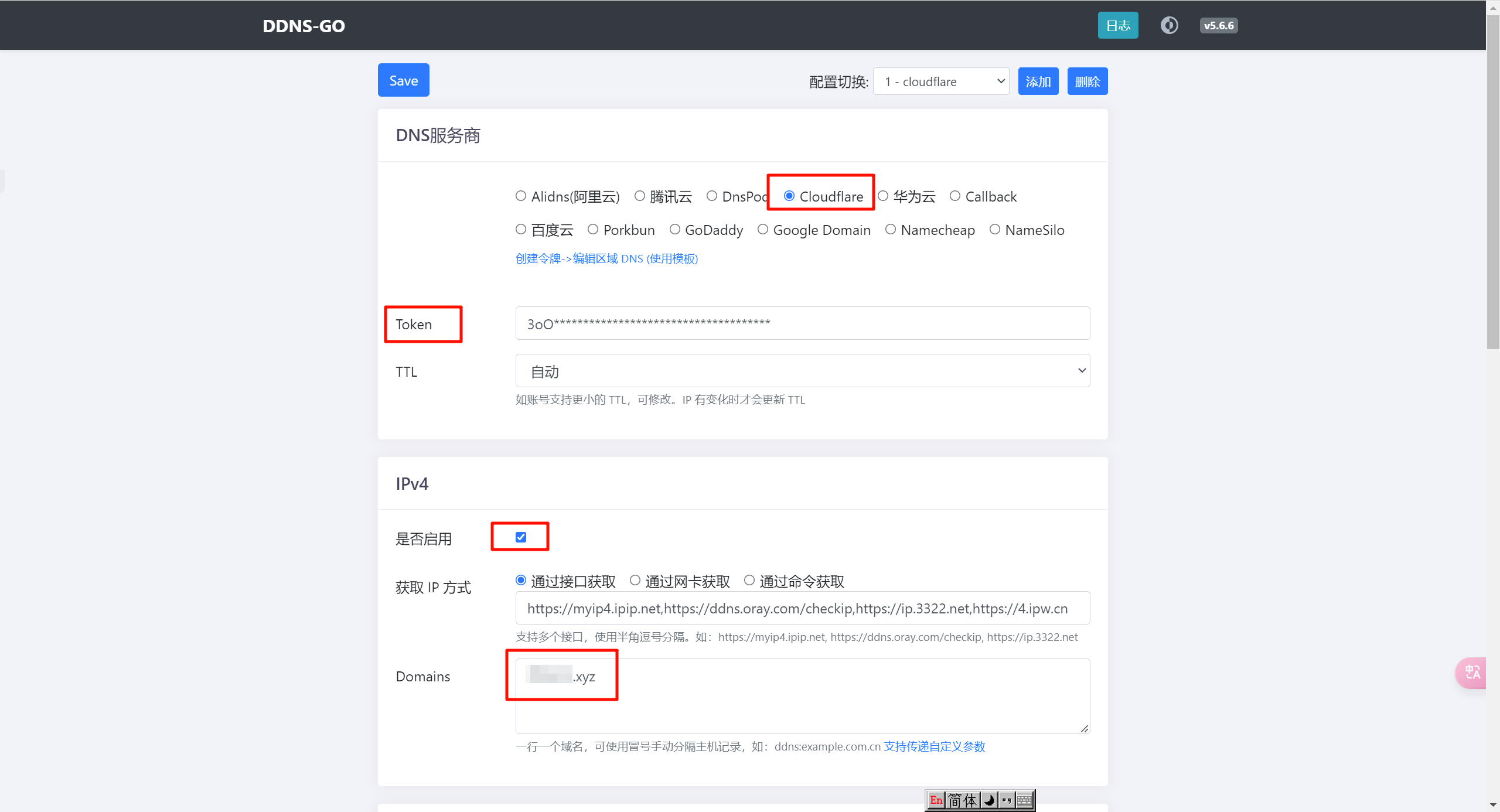Select 通过网卡获取 IP method radio
This screenshot has height=812, width=1500.
click(x=635, y=581)
